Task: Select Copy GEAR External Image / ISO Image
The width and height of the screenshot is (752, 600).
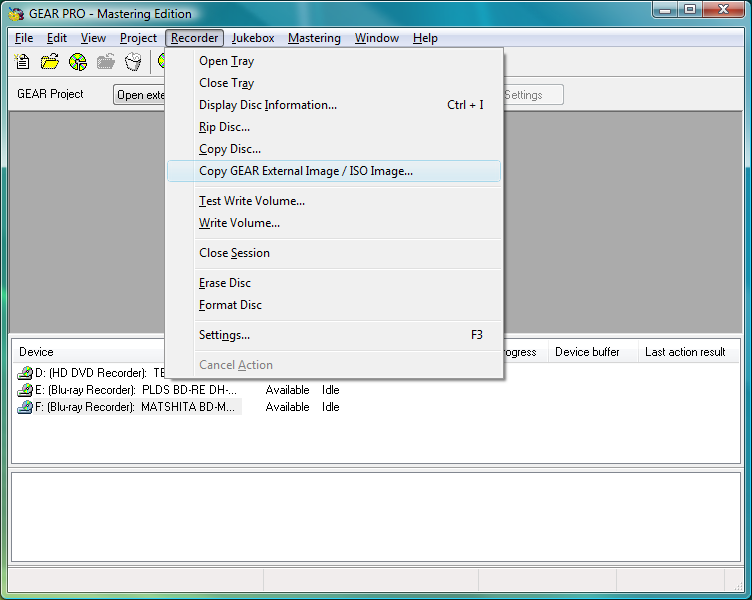Action: pyautogui.click(x=305, y=171)
